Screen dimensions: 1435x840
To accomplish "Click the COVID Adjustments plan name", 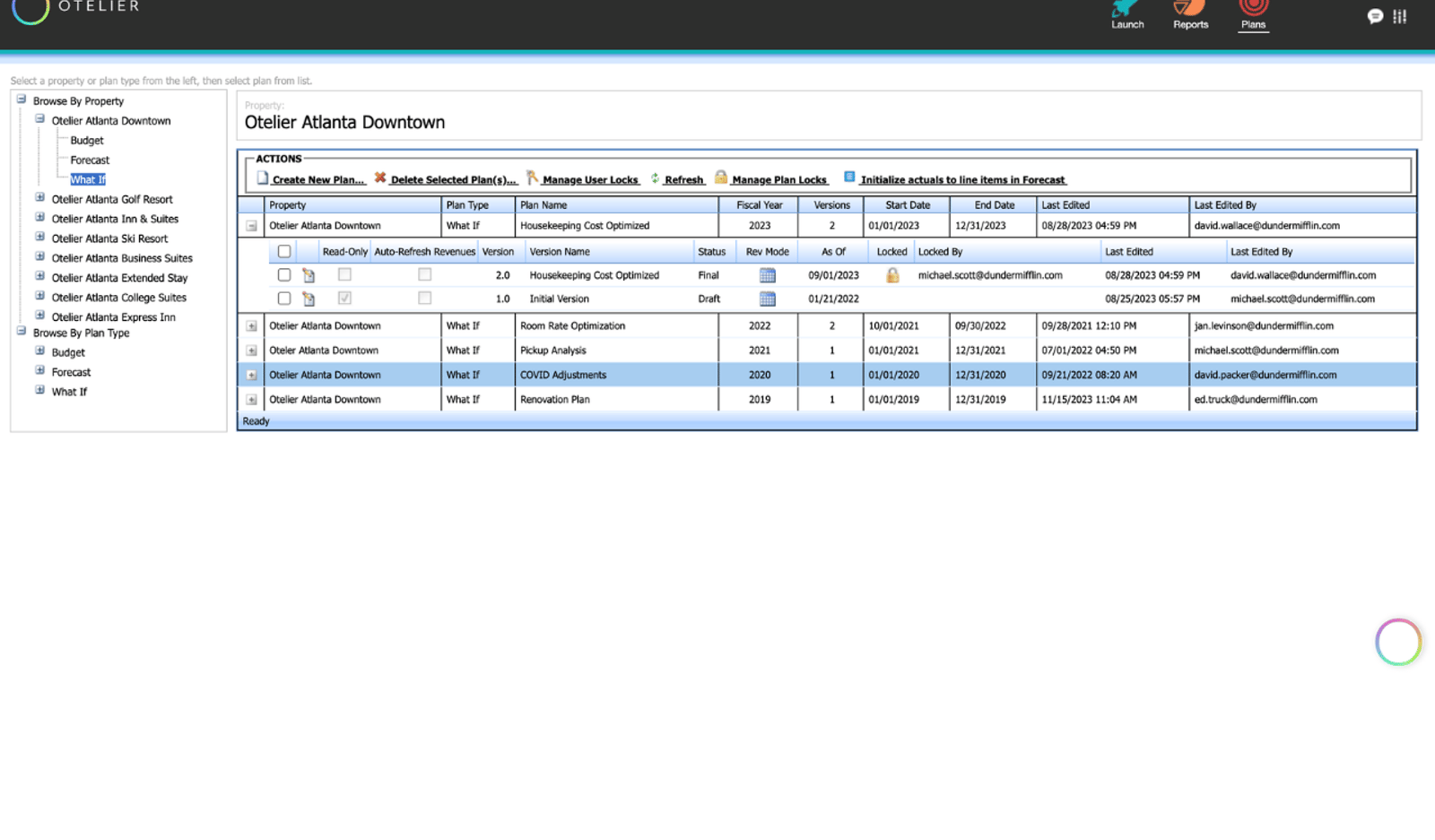I will point(563,375).
